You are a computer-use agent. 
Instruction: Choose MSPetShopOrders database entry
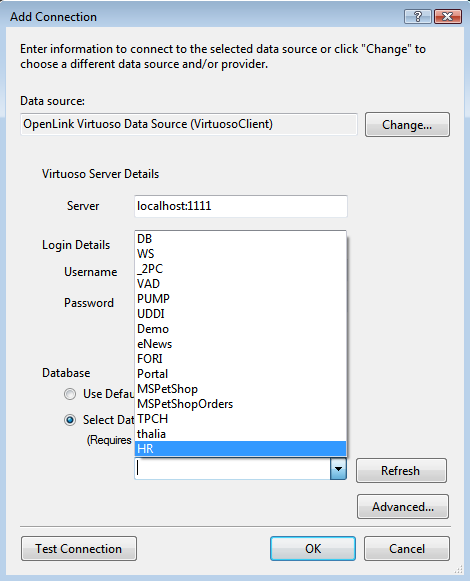click(x=241, y=404)
